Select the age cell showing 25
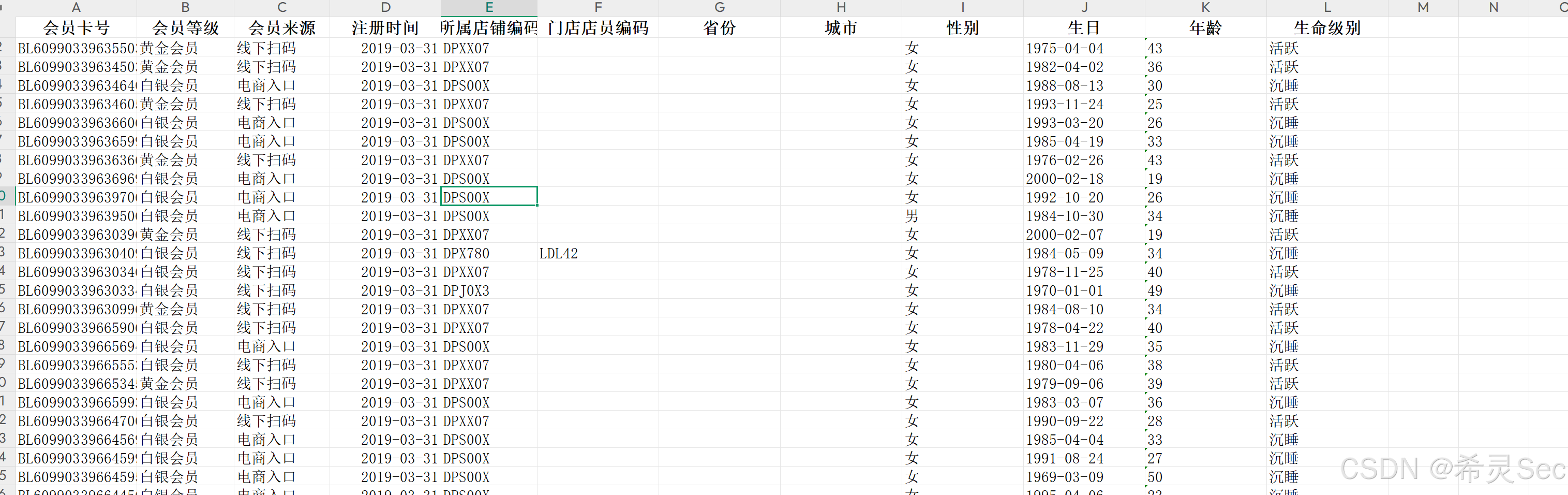The width and height of the screenshot is (1568, 495). click(1205, 104)
